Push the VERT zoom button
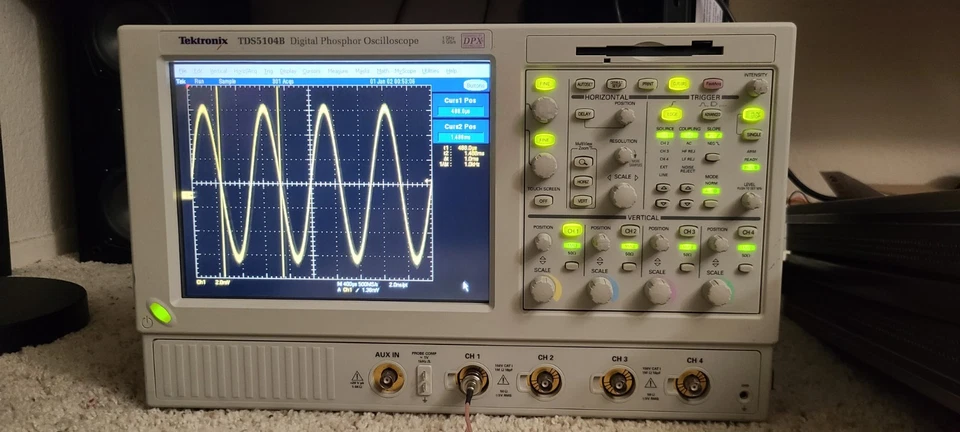 point(583,200)
